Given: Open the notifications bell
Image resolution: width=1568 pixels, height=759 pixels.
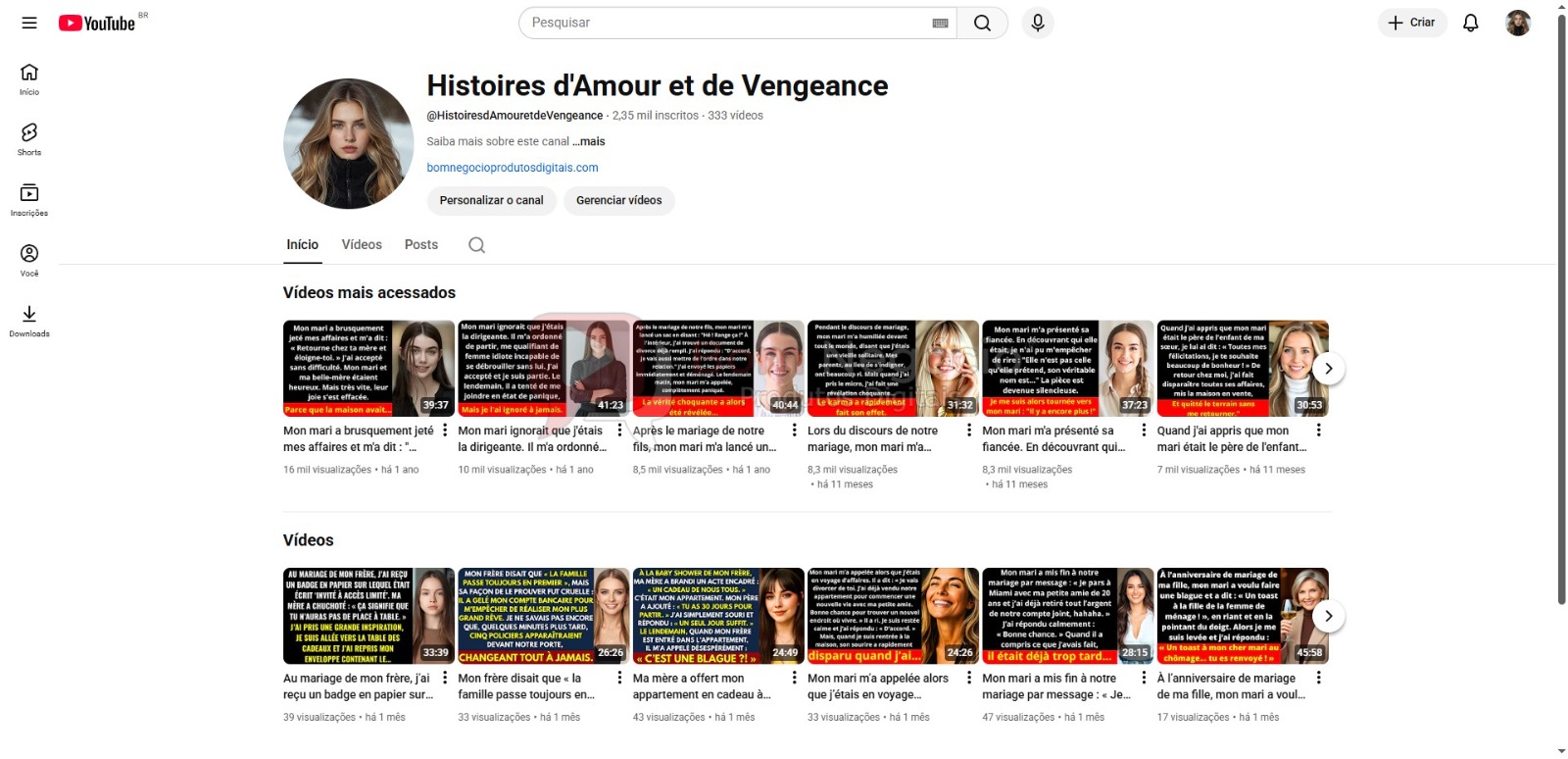Looking at the screenshot, I should coord(1470,23).
